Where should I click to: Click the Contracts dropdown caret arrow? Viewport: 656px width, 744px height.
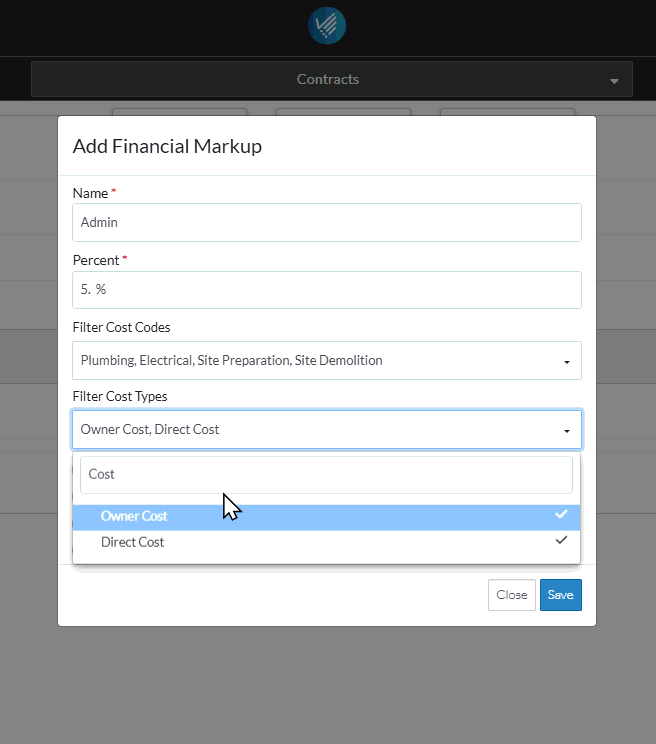614,81
